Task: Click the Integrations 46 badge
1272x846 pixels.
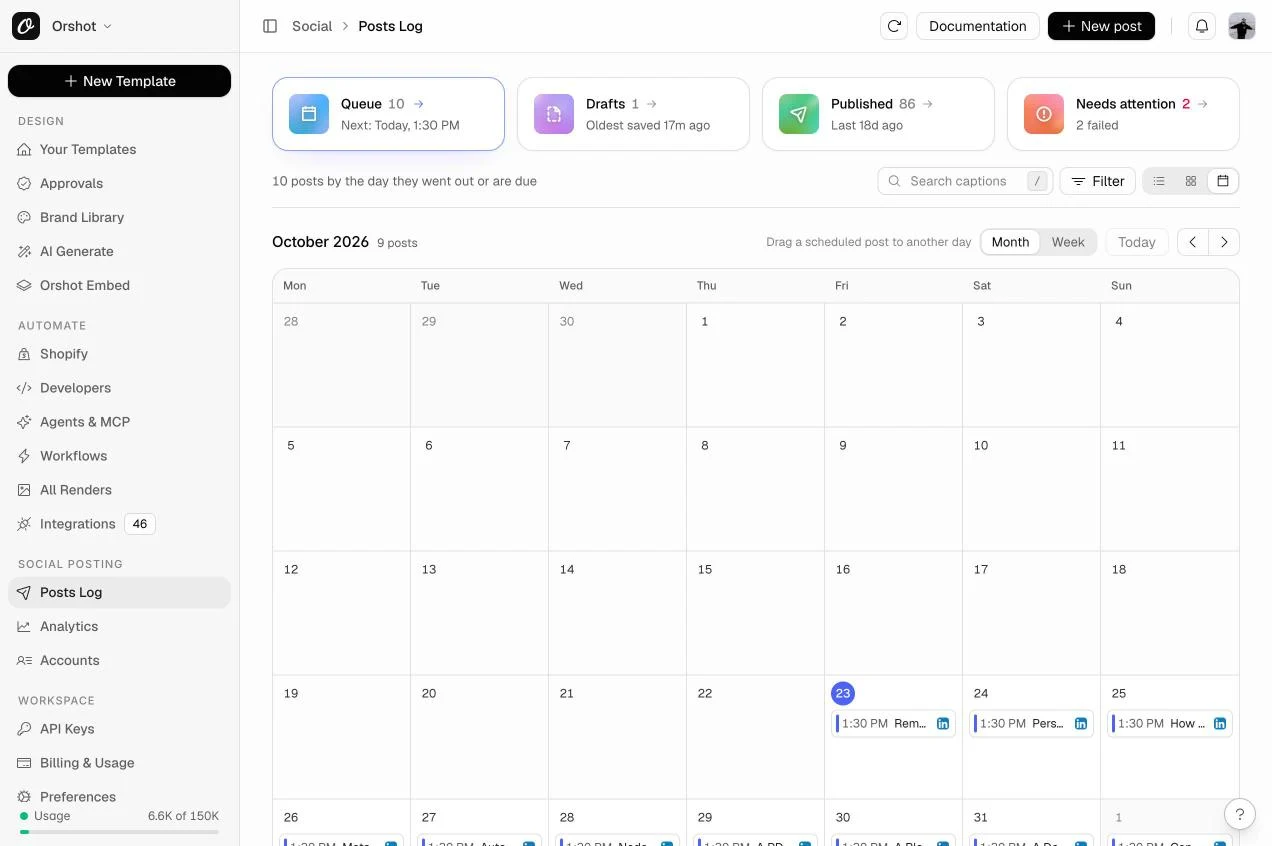Action: click(140, 524)
